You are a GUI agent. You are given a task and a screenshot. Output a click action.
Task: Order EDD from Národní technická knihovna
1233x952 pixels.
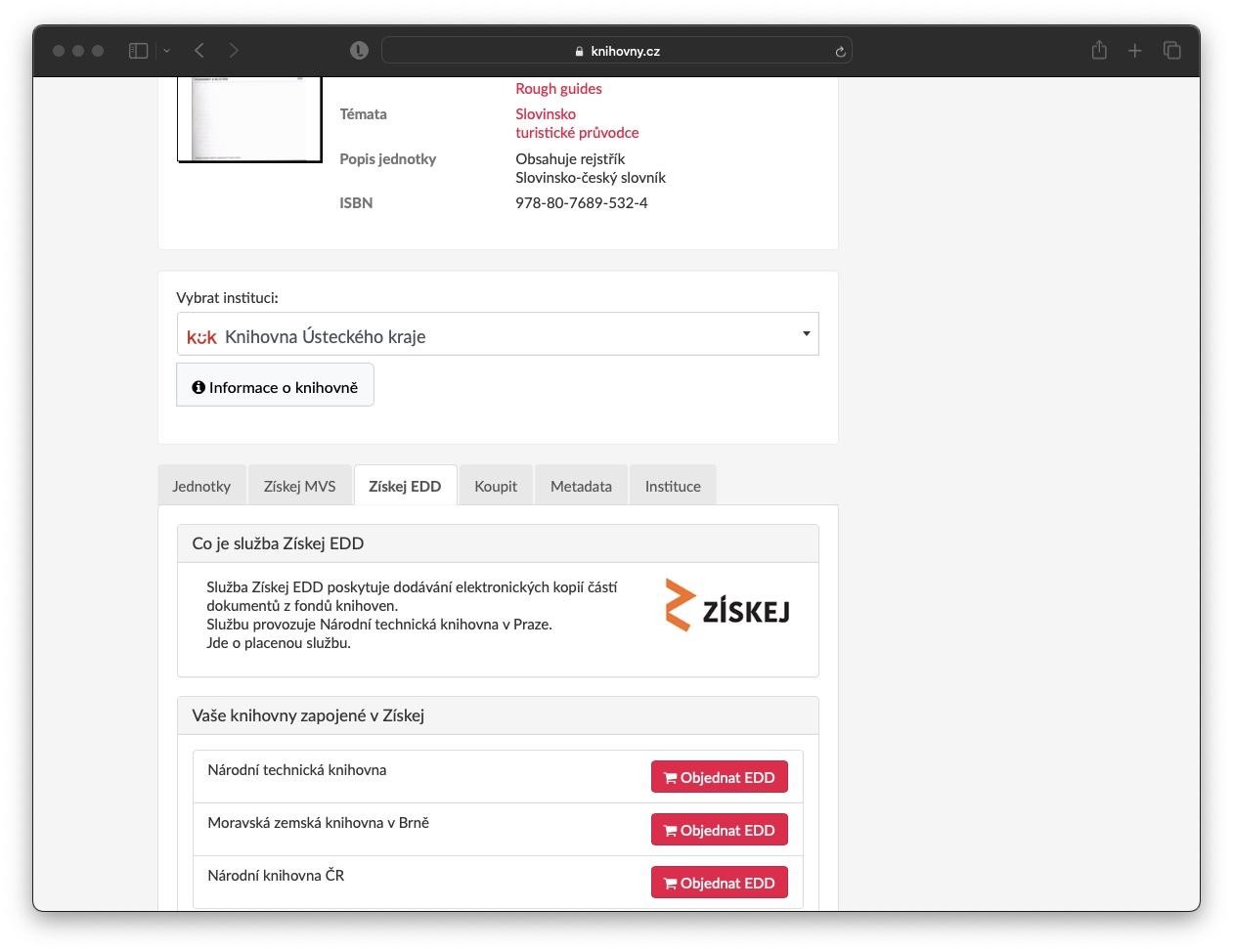(x=719, y=778)
